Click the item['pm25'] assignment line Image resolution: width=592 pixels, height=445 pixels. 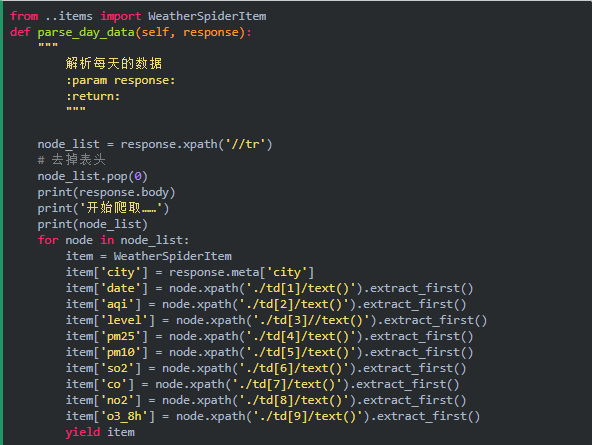[x=270, y=336]
